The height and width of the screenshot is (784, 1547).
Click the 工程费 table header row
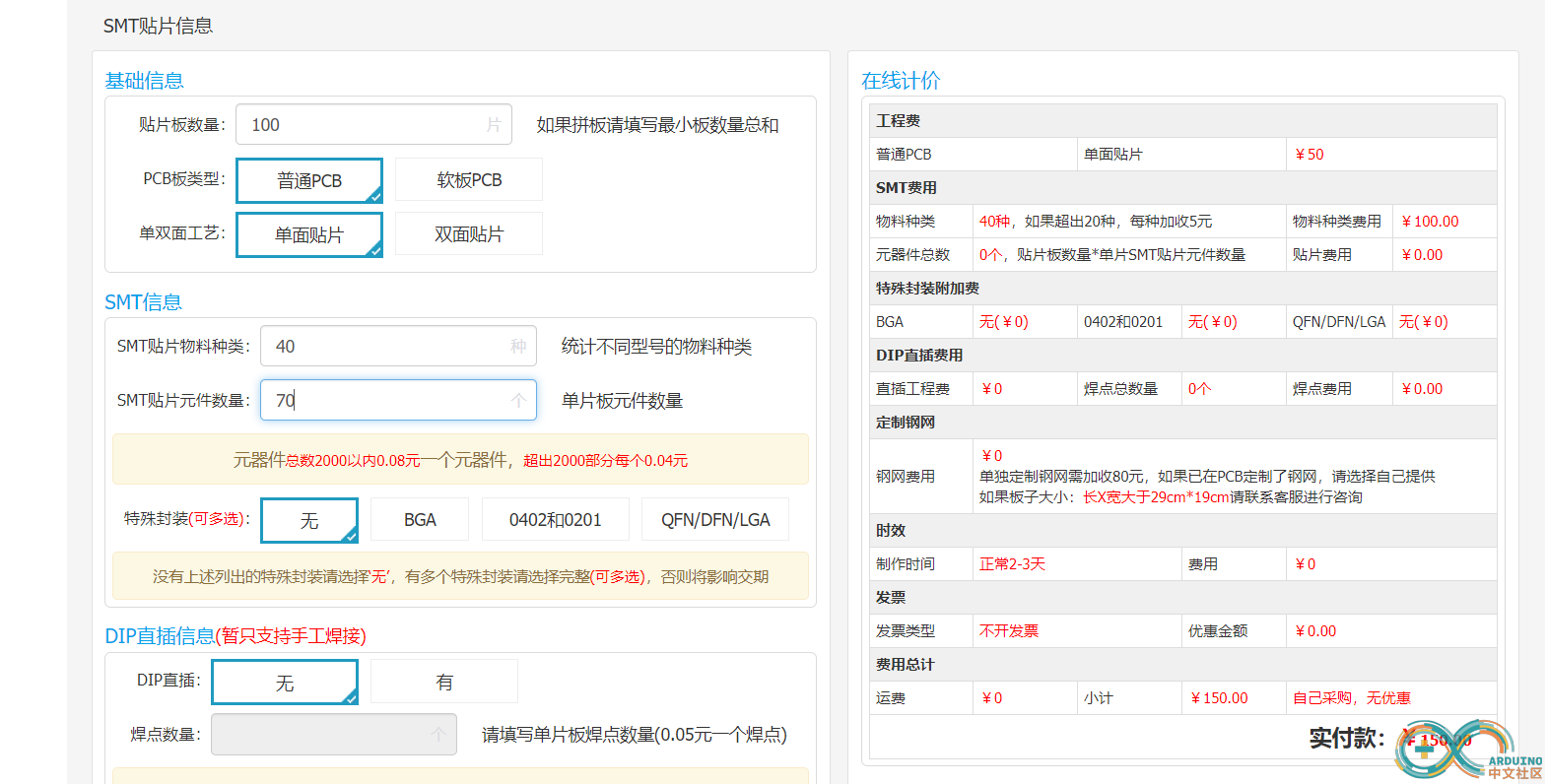click(1182, 121)
